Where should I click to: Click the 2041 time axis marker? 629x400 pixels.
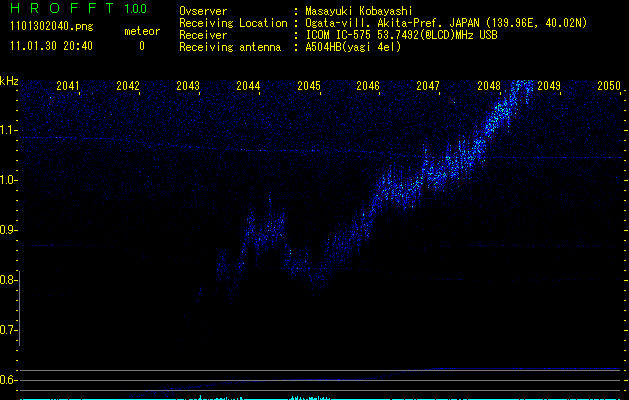68,85
